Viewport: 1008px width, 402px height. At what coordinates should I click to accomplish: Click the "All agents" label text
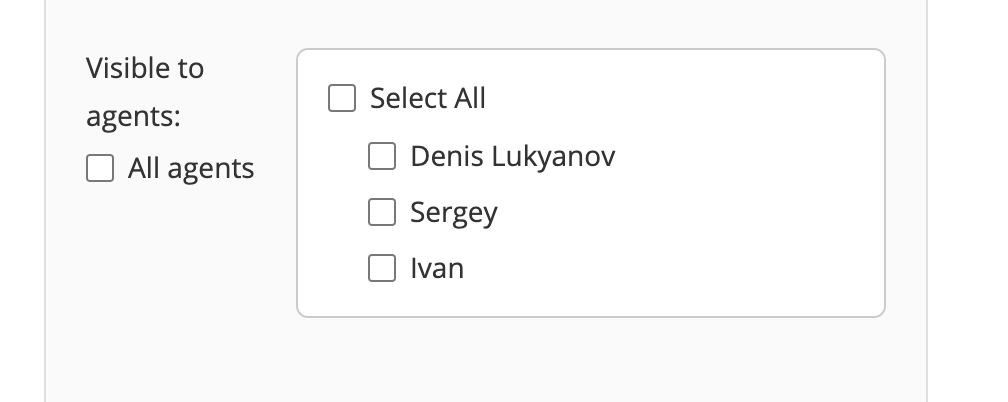[191, 169]
